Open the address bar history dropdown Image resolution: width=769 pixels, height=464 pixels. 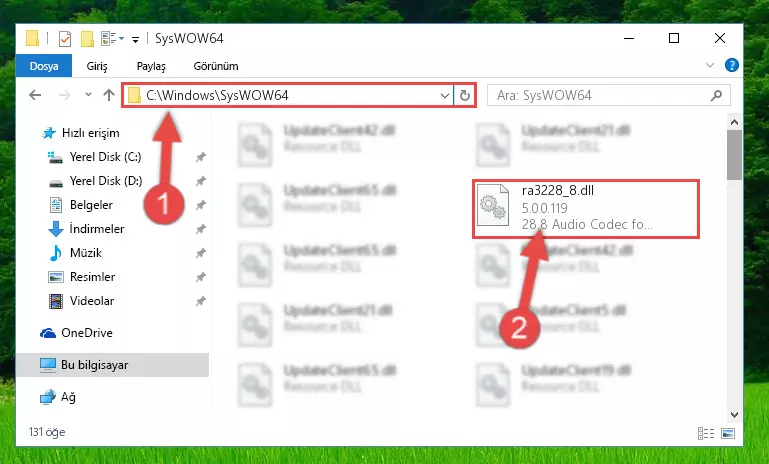pos(445,95)
